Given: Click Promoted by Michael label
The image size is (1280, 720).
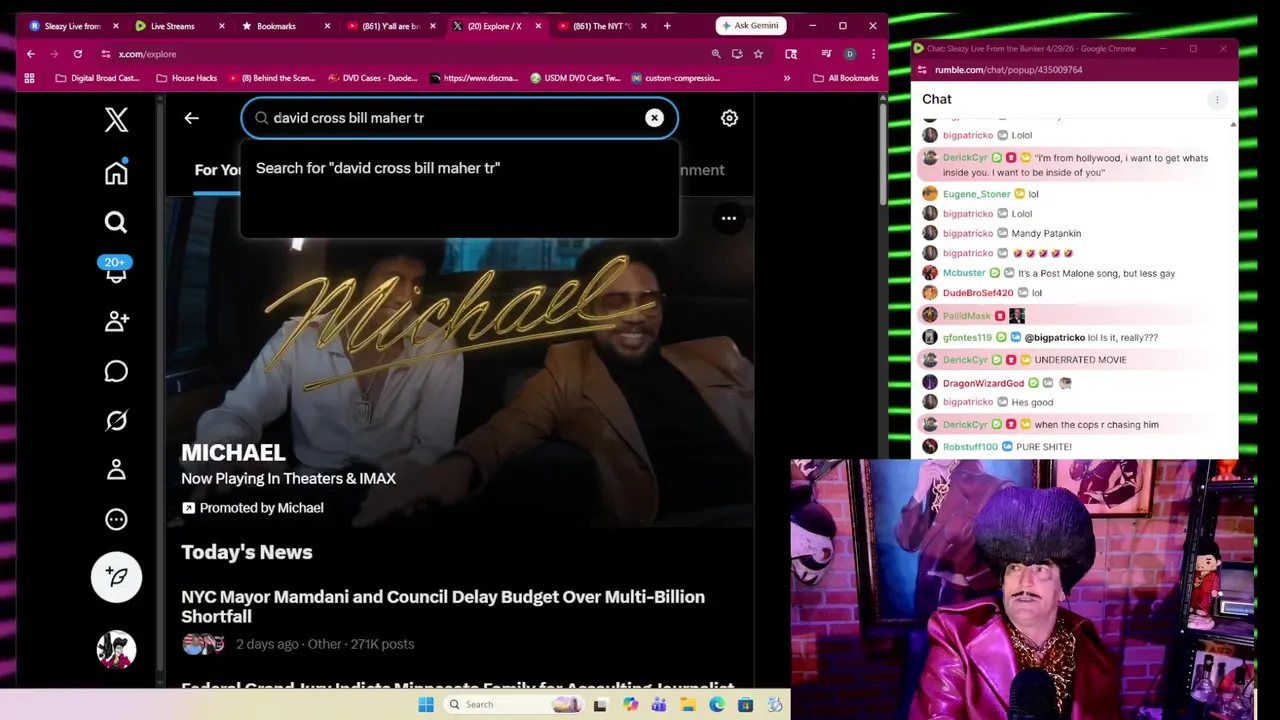Looking at the screenshot, I should point(252,508).
